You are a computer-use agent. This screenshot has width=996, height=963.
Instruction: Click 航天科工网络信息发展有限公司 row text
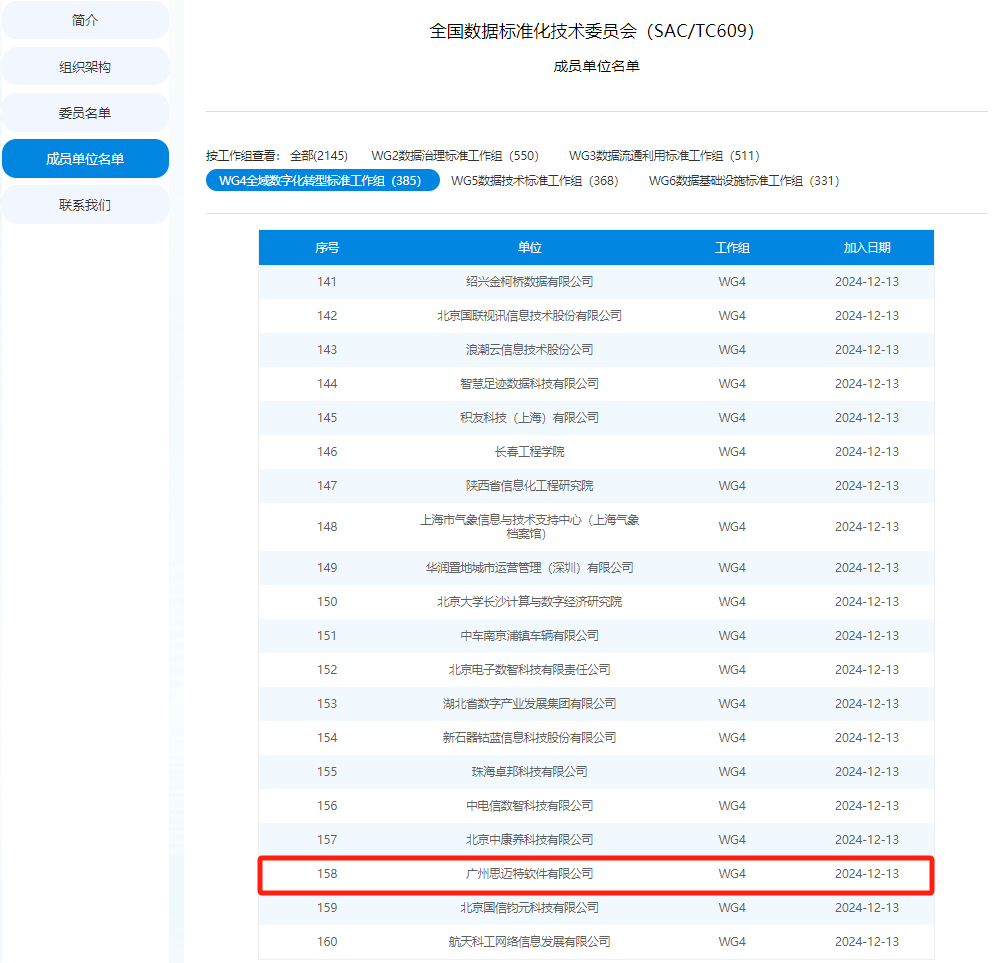click(x=530, y=941)
